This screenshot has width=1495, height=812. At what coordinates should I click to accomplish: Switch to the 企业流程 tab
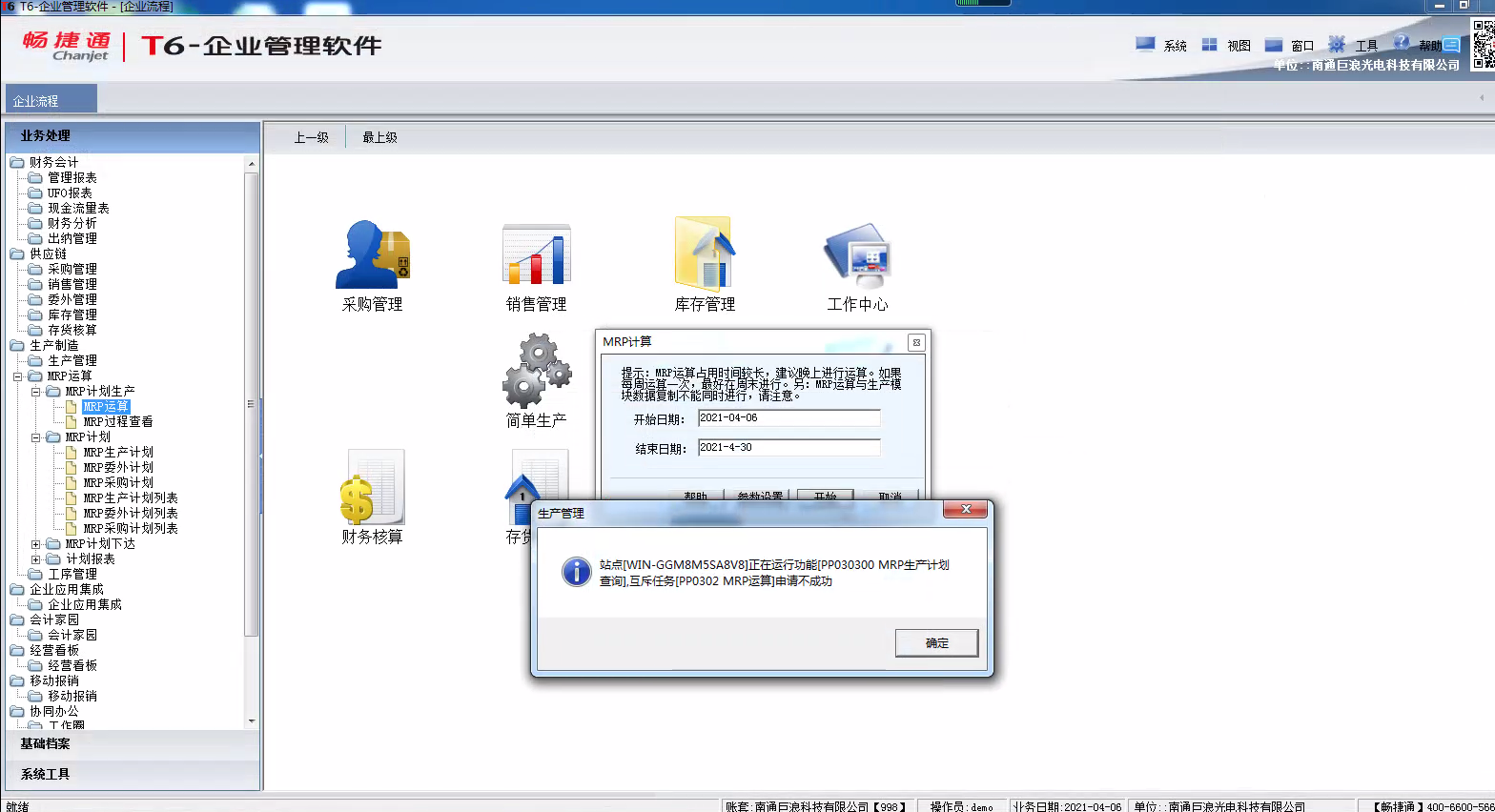click(51, 100)
